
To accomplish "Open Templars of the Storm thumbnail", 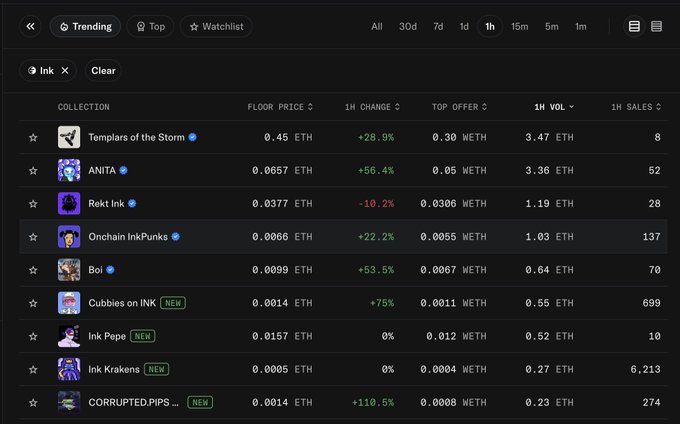I will click(x=69, y=137).
